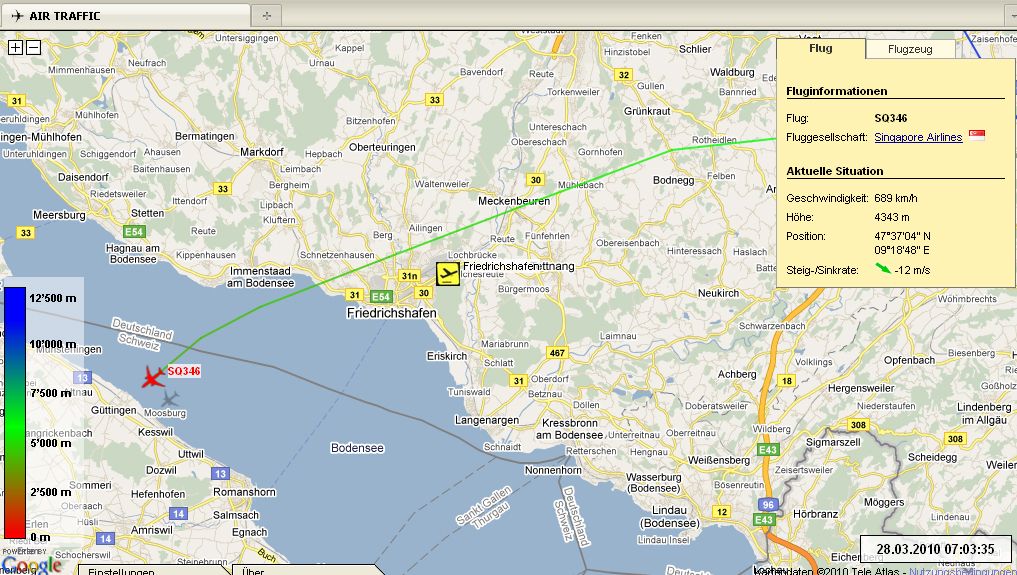Viewport: 1017px width, 575px height.
Task: Switch to the Flugzeug tab
Action: pyautogui.click(x=909, y=49)
